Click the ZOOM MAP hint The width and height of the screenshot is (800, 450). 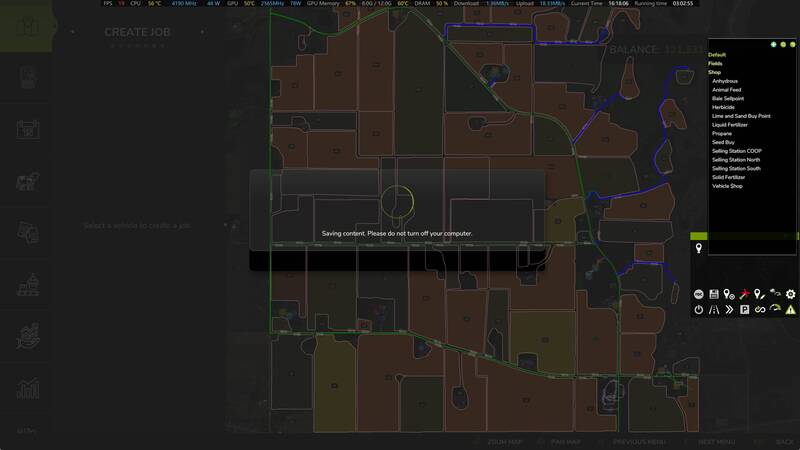coord(505,442)
